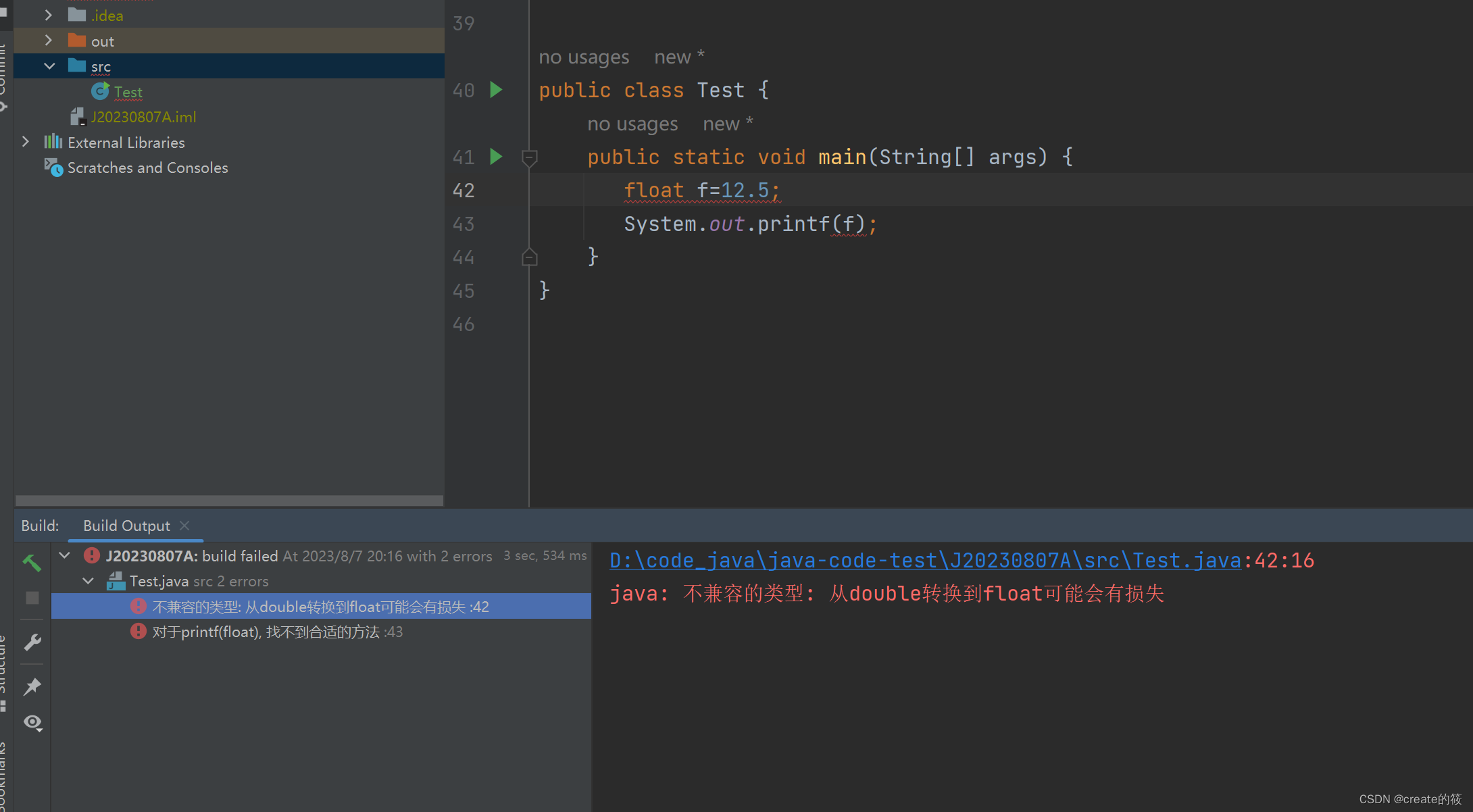Select the Test class file icon in project tree
The image size is (1473, 812).
pyautogui.click(x=100, y=91)
